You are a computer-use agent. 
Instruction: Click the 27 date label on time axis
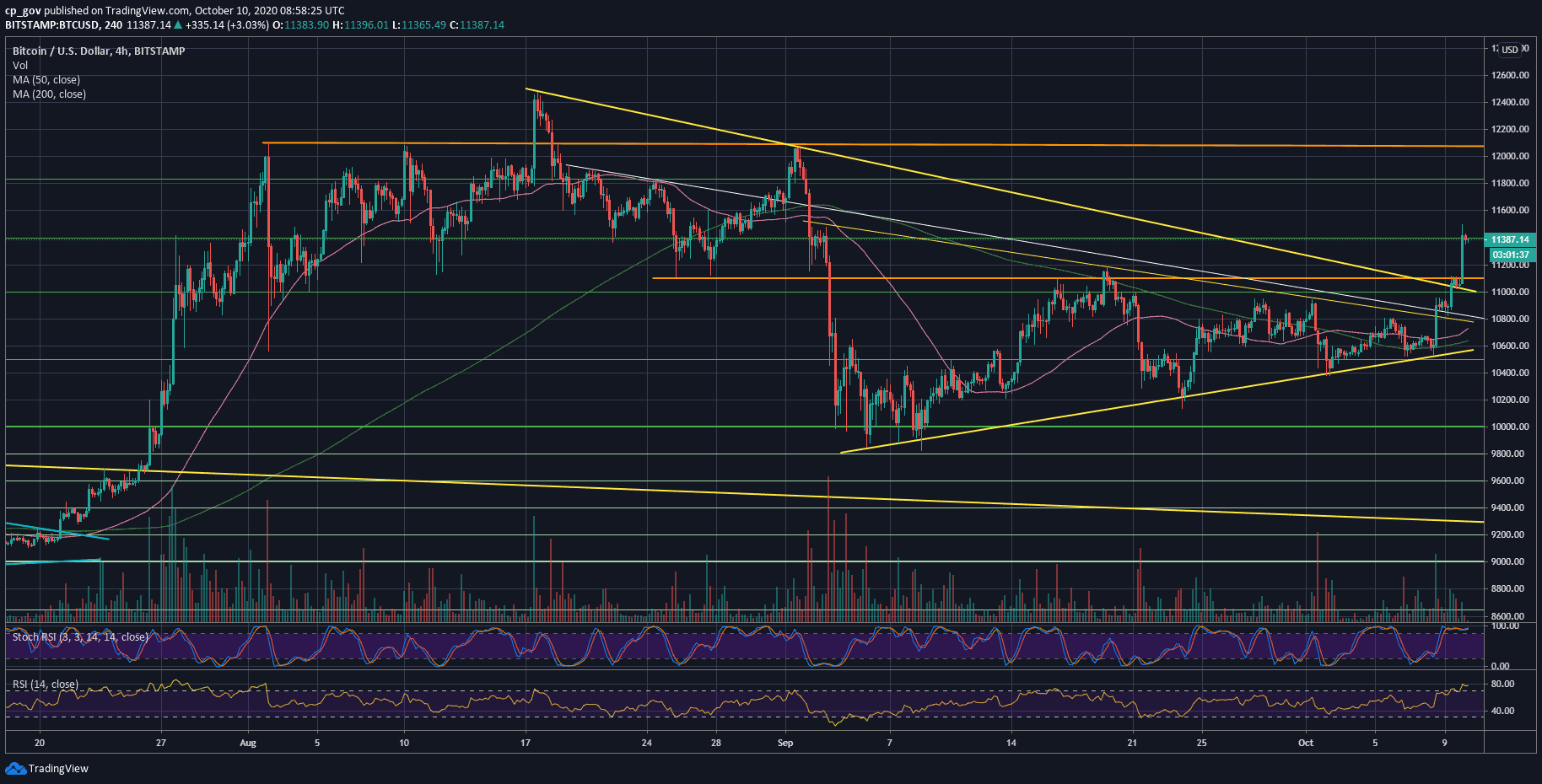tap(161, 743)
